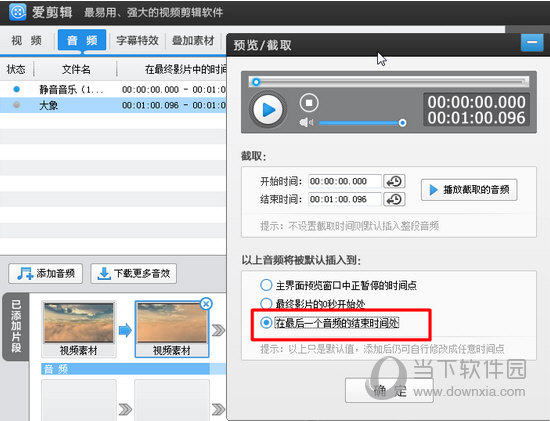Switch to the 音频 tab
The image size is (550, 421).
[x=82, y=40]
